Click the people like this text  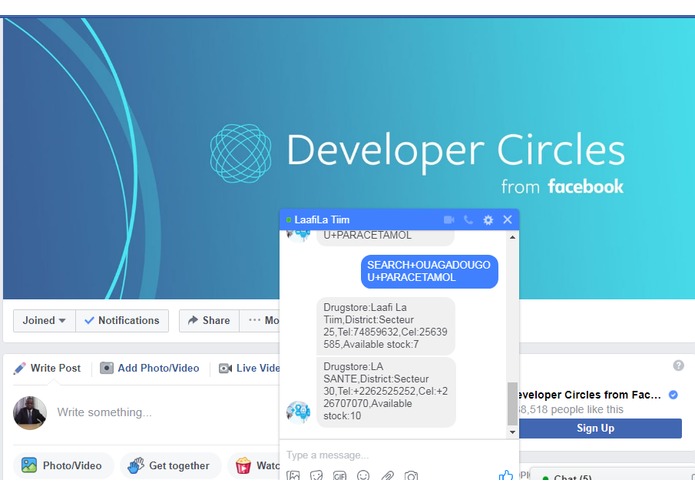(x=572, y=409)
